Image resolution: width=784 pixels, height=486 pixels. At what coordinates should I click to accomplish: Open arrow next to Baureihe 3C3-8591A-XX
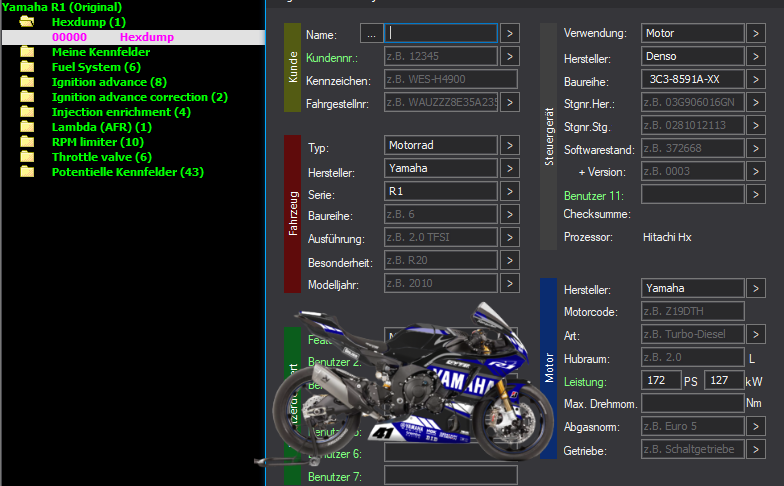point(756,80)
